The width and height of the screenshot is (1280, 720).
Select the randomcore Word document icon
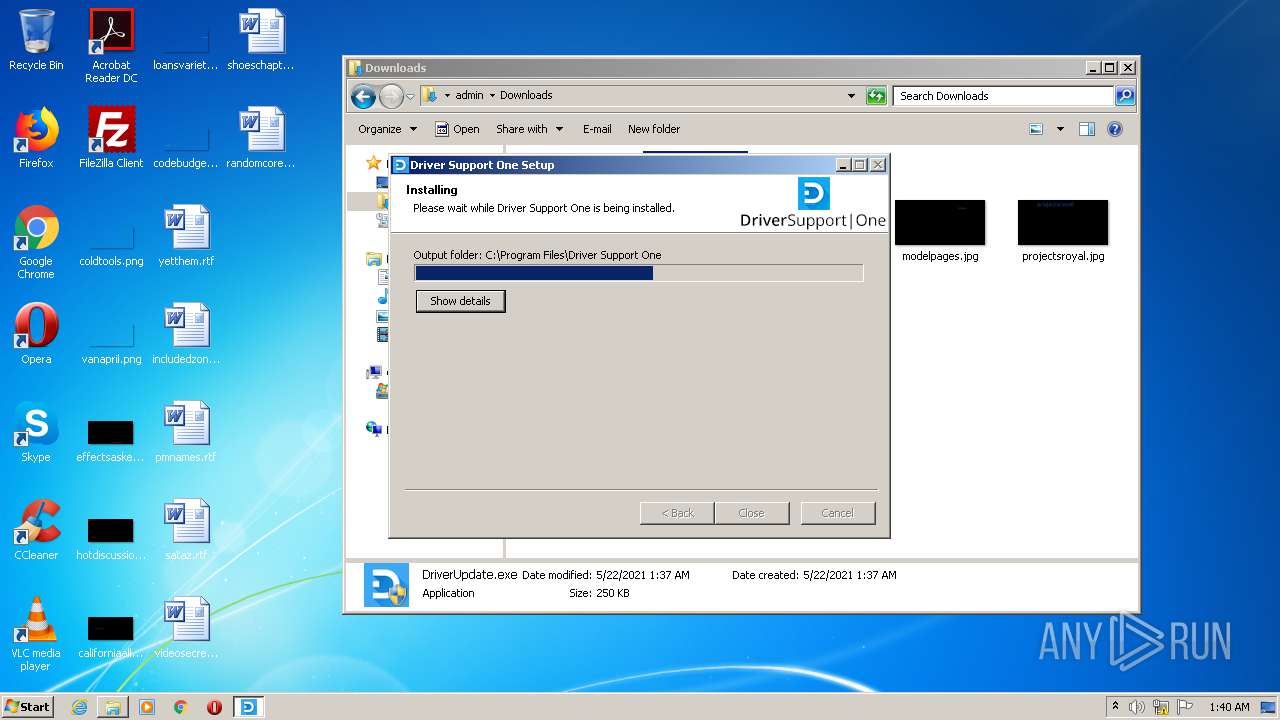[x=261, y=138]
